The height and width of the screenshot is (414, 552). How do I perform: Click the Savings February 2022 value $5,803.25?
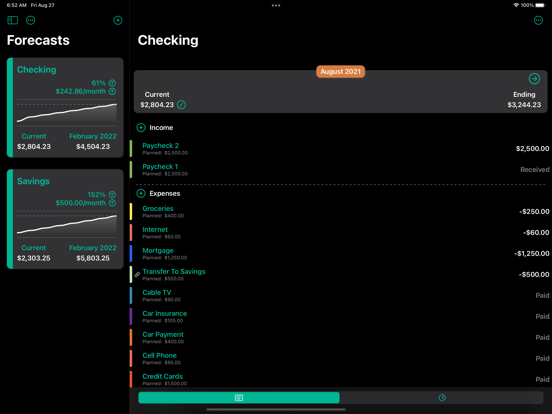click(93, 258)
